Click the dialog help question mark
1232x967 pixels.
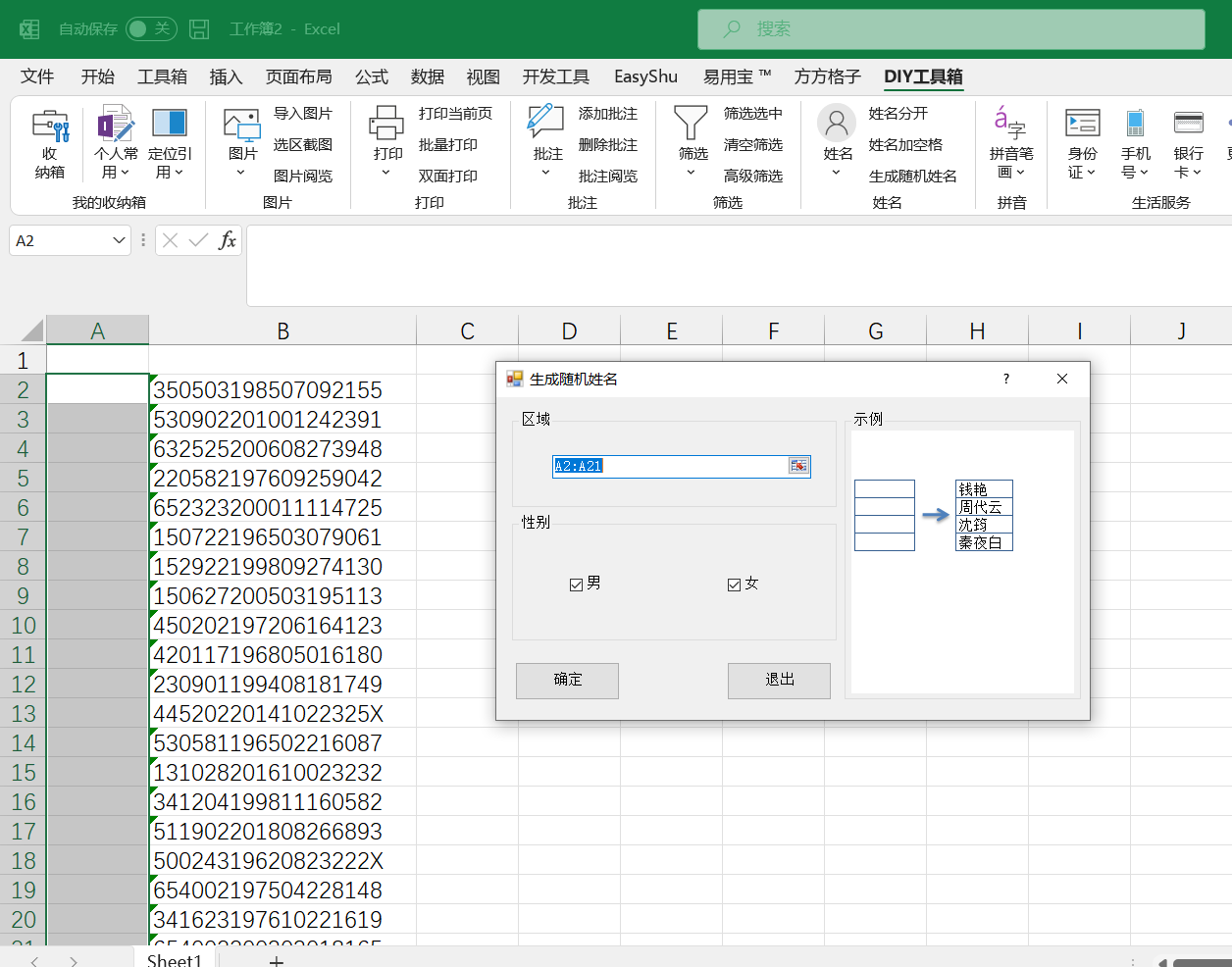pos(1006,379)
